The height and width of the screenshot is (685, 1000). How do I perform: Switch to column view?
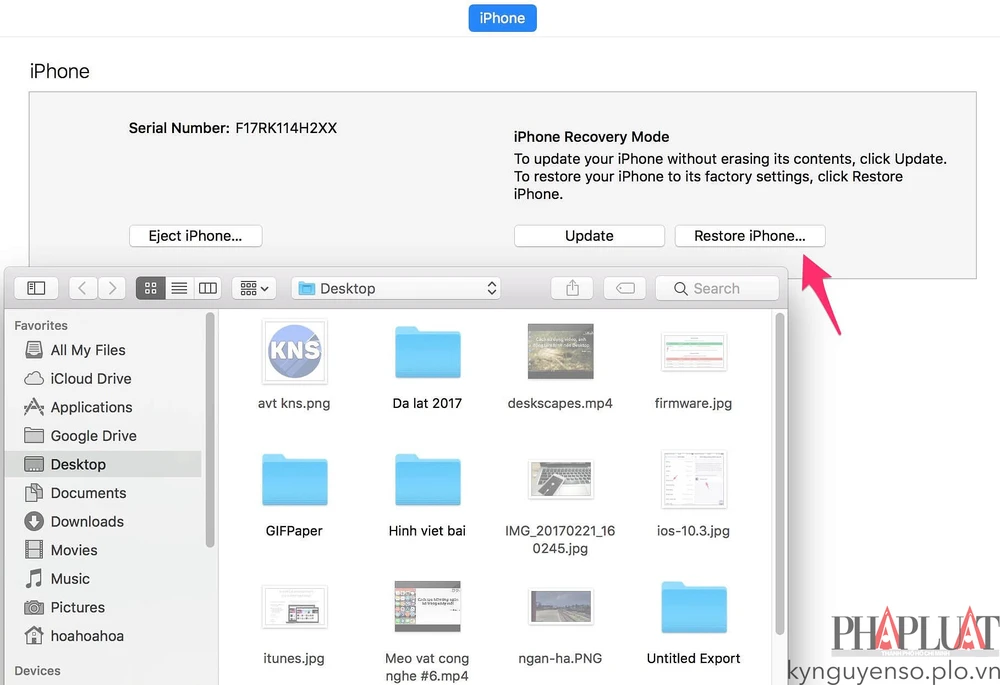(207, 288)
